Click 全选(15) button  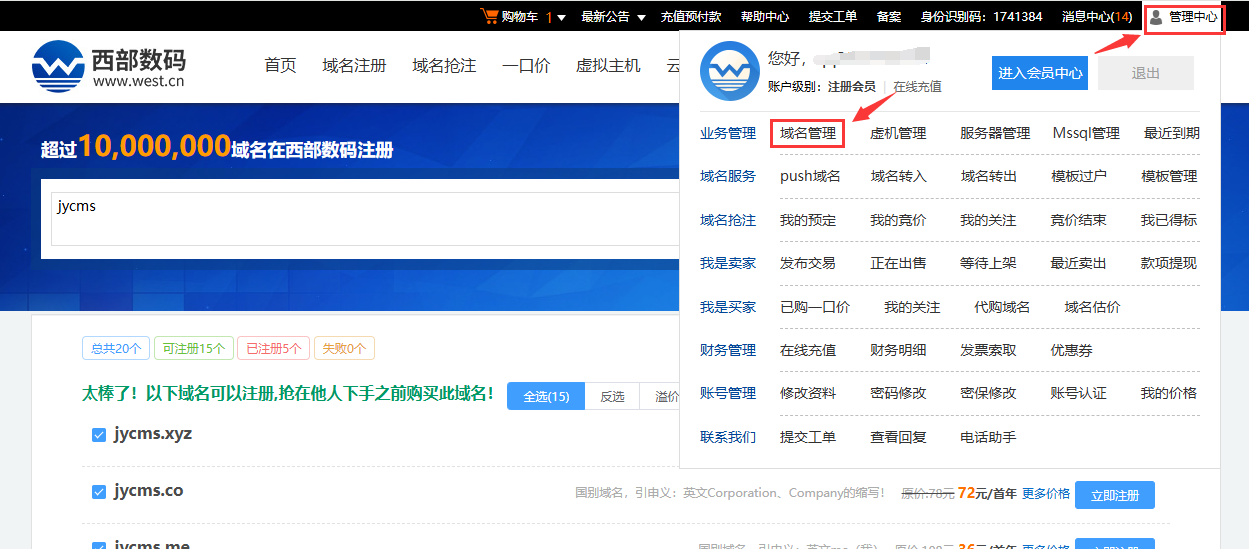click(546, 396)
